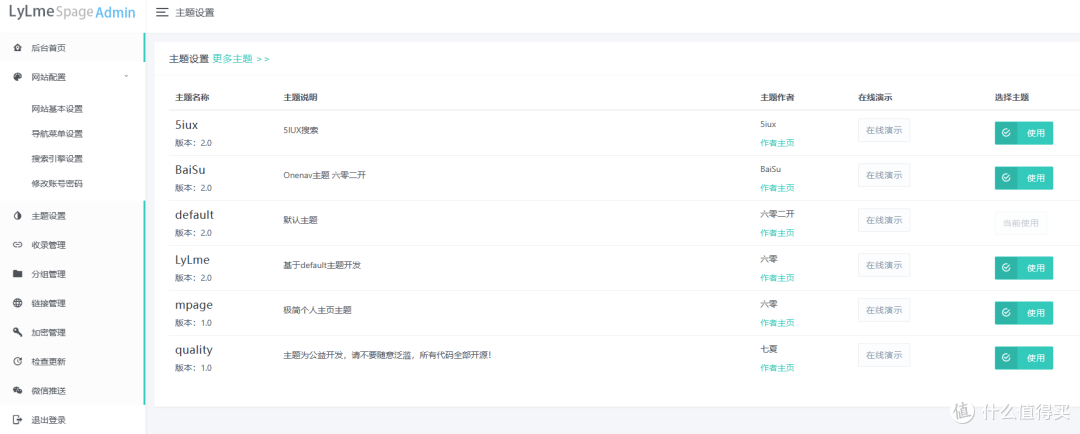Image resolution: width=1080 pixels, height=434 pixels.
Task: Click the contrast icon beside 主题设置
Action: 18,216
